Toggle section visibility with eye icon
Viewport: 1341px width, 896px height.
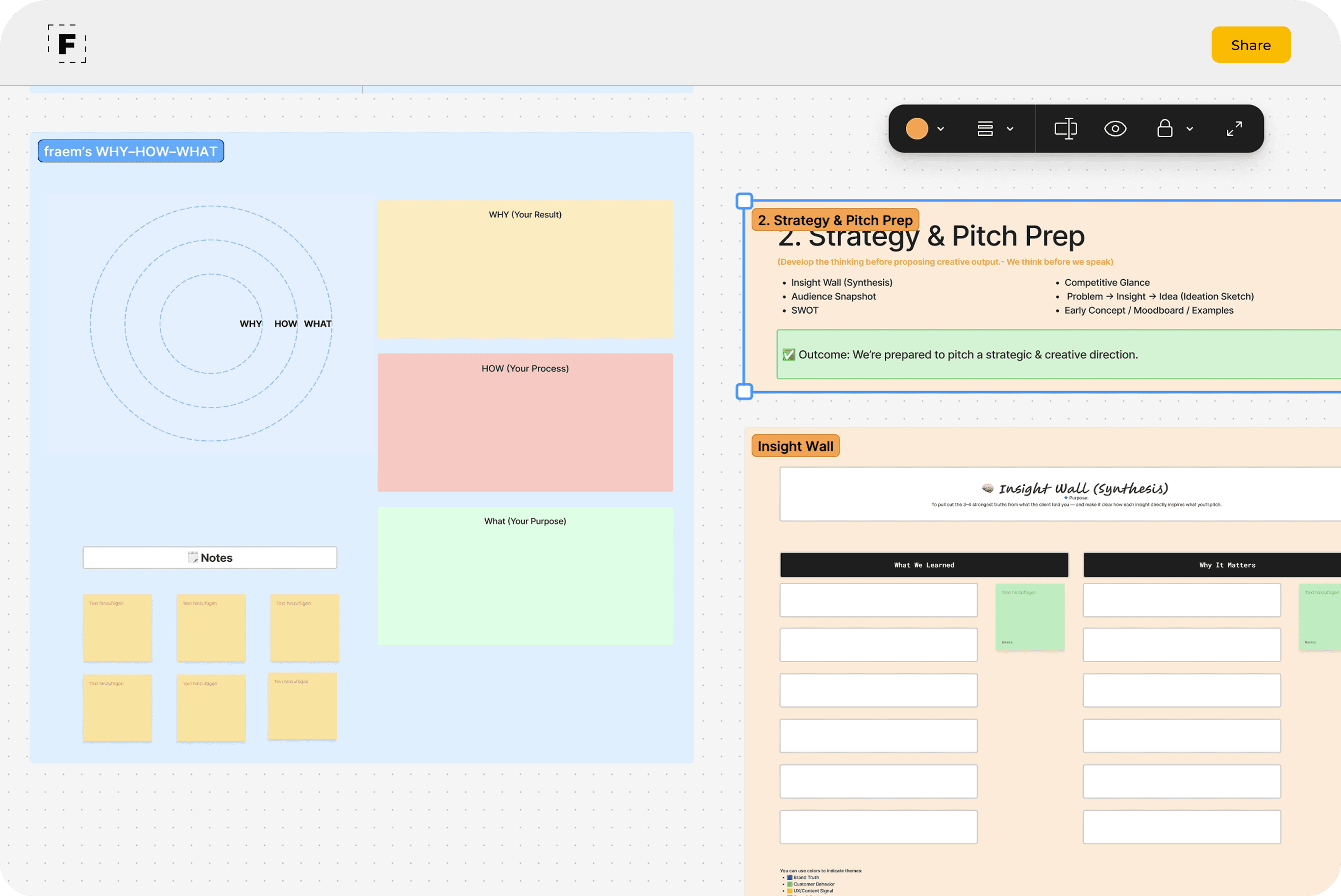pyautogui.click(x=1115, y=128)
